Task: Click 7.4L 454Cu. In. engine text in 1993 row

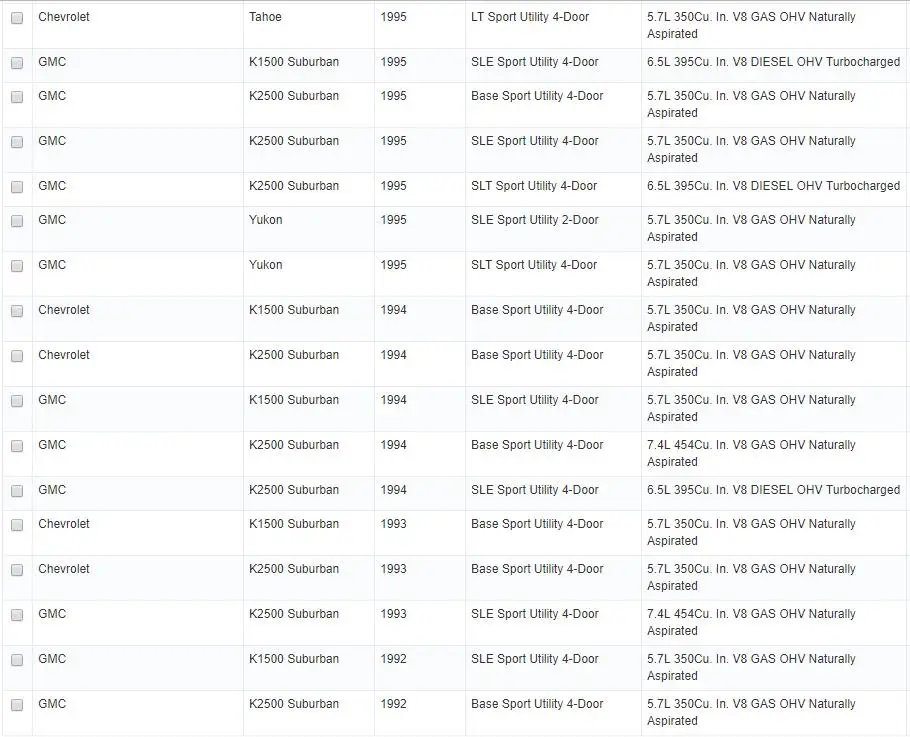Action: (751, 622)
